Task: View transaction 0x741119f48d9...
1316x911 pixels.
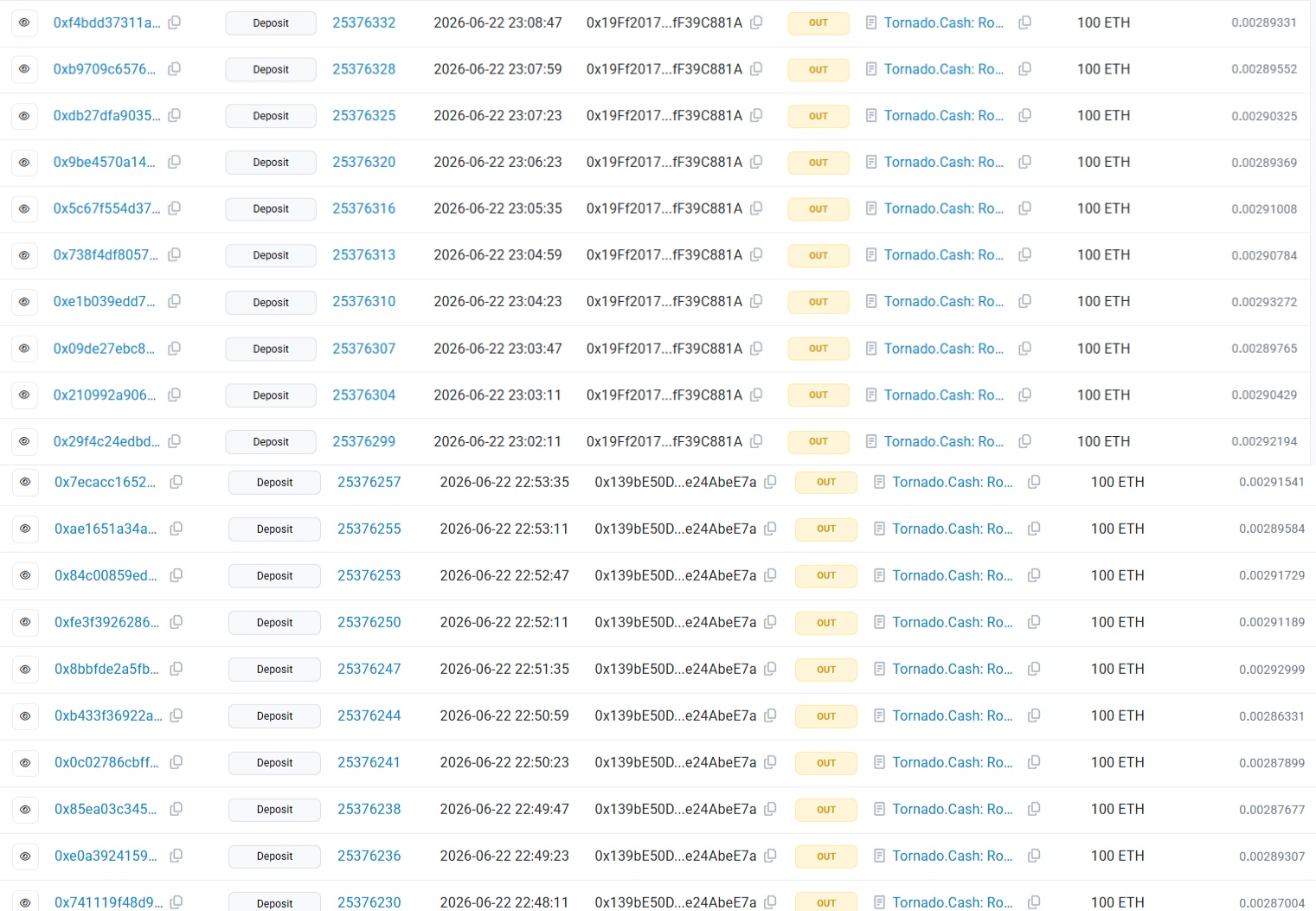Action: pyautogui.click(x=108, y=902)
